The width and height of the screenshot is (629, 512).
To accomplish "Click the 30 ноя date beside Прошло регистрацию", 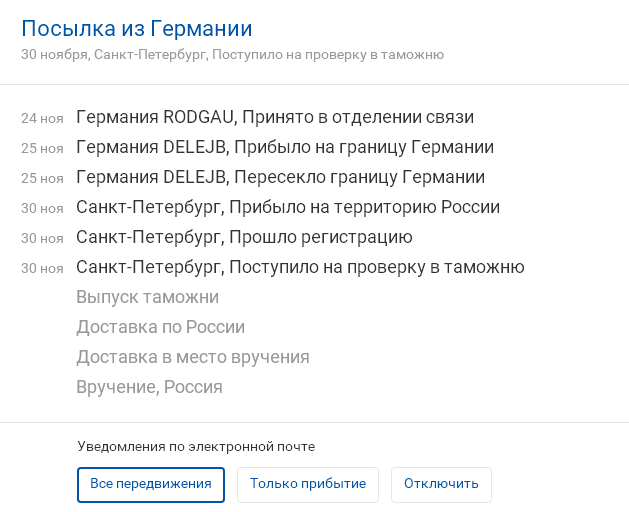I will 42,238.
